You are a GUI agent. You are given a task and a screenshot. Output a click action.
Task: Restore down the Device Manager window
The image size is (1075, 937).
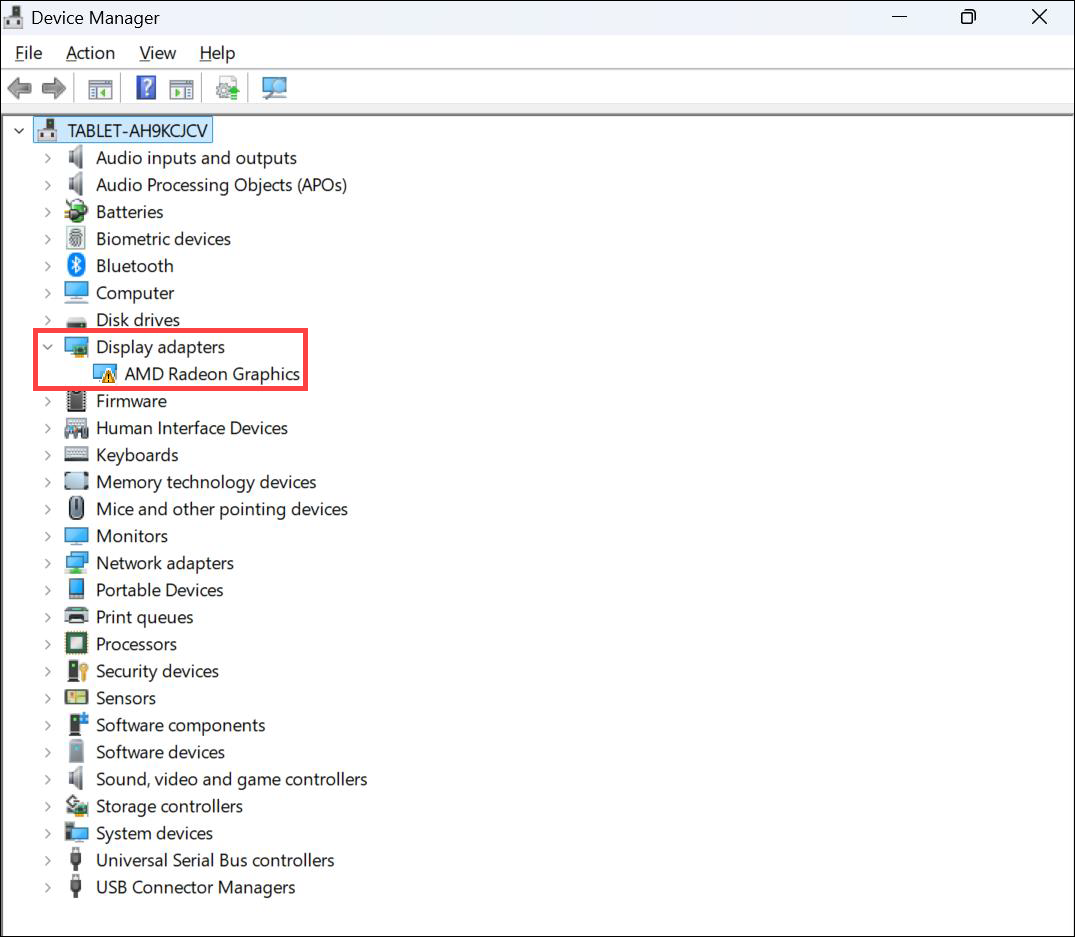click(x=968, y=17)
